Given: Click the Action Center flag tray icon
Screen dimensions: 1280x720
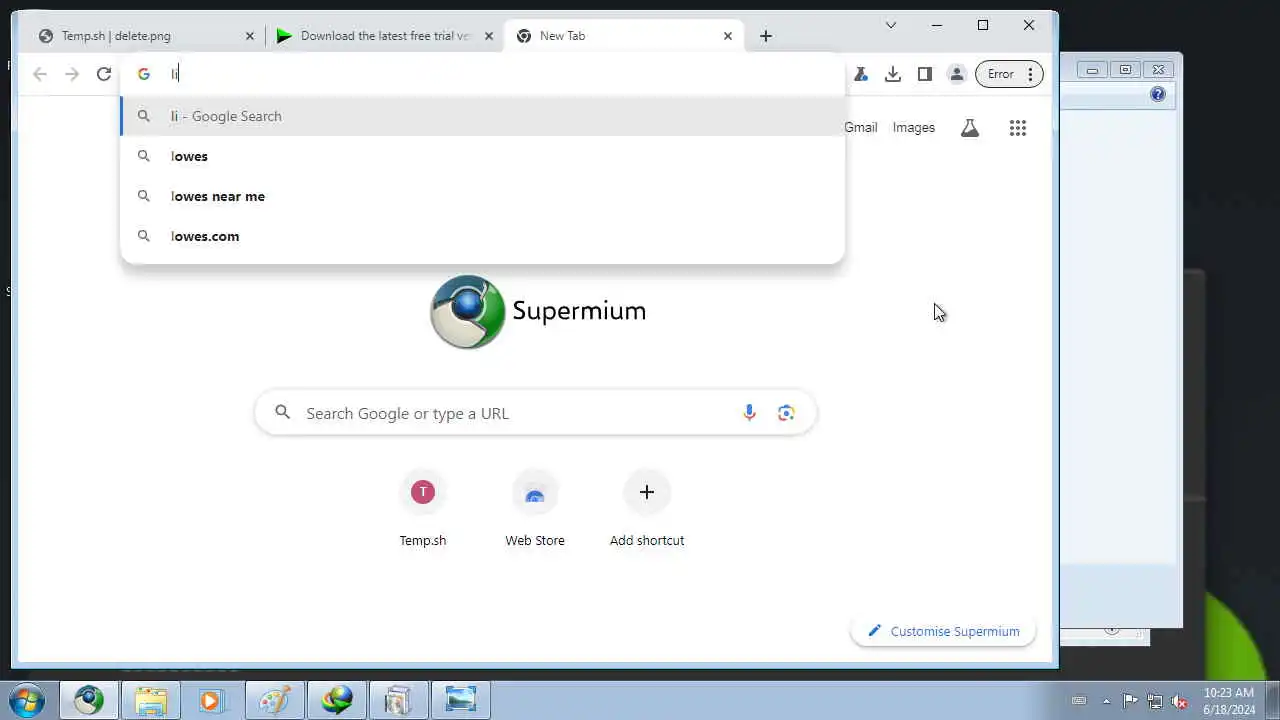Looking at the screenshot, I should (1130, 701).
